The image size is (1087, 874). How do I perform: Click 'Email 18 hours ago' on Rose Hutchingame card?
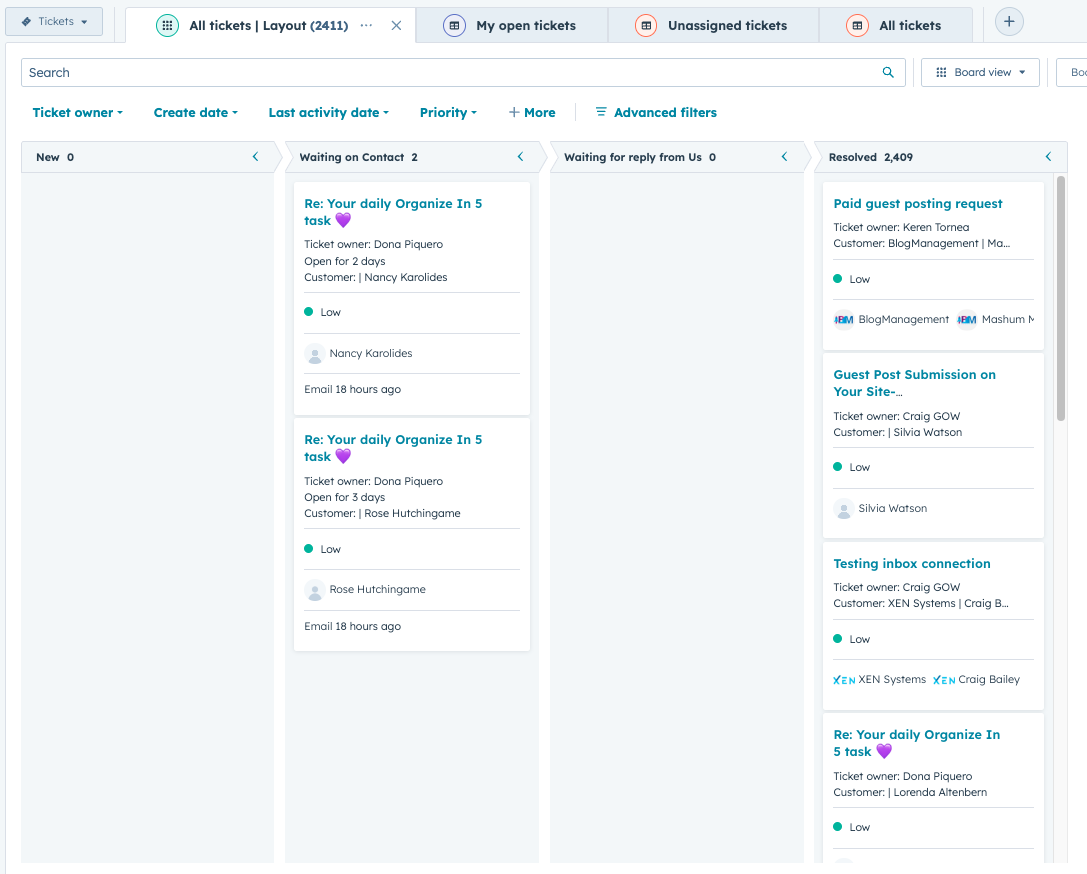pyautogui.click(x=352, y=627)
